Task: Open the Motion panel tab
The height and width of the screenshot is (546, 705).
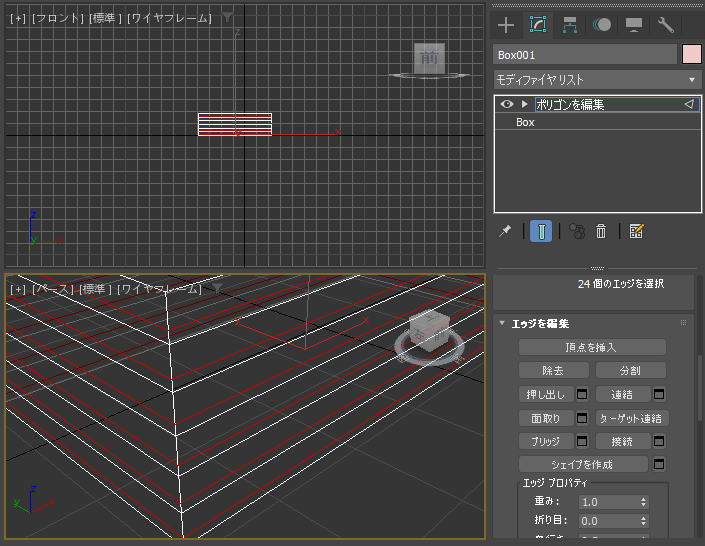Action: (602, 25)
